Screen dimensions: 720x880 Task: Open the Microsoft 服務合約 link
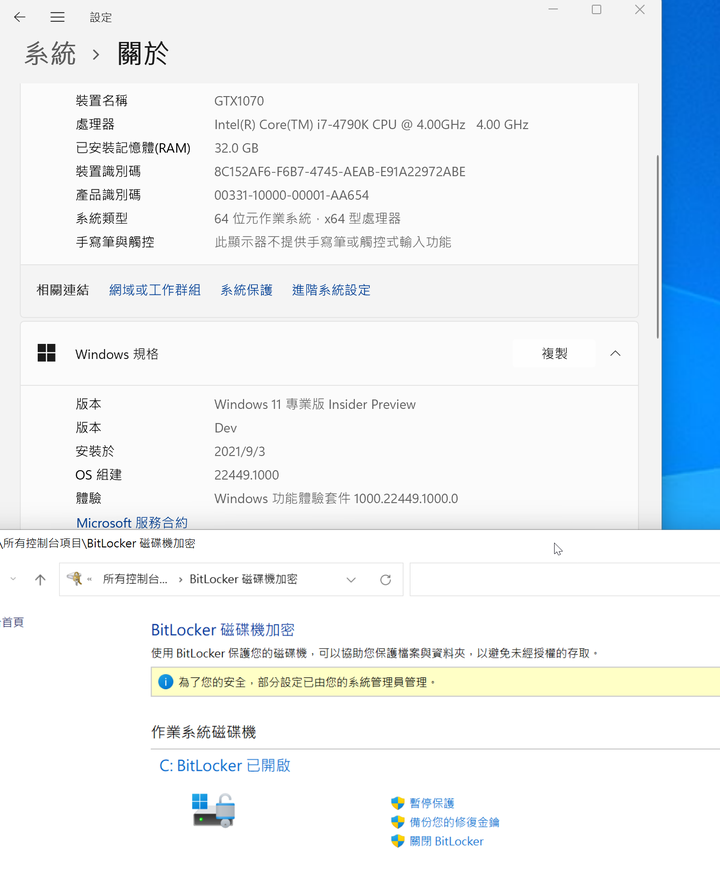coord(132,522)
